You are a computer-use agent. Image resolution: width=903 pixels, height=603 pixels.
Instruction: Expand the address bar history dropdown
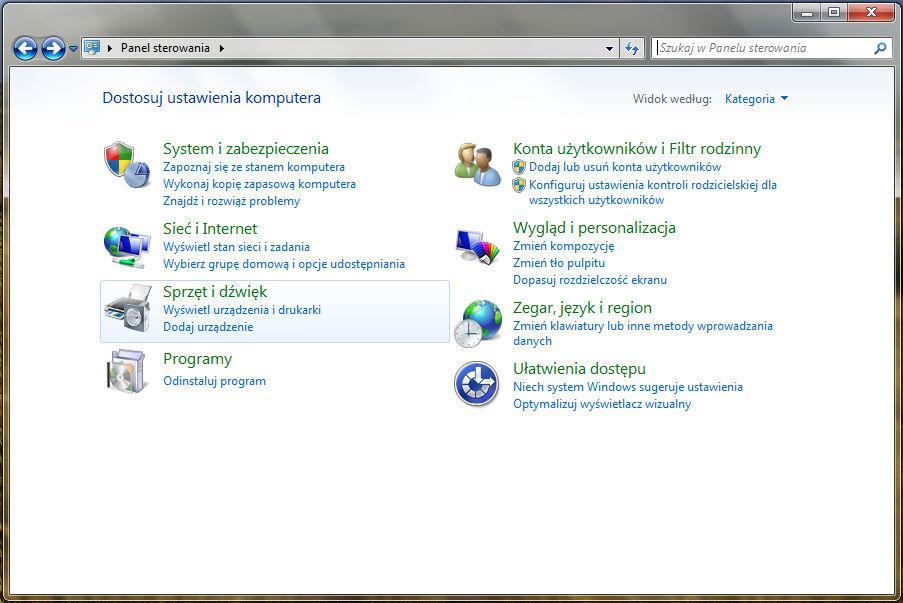[x=609, y=48]
